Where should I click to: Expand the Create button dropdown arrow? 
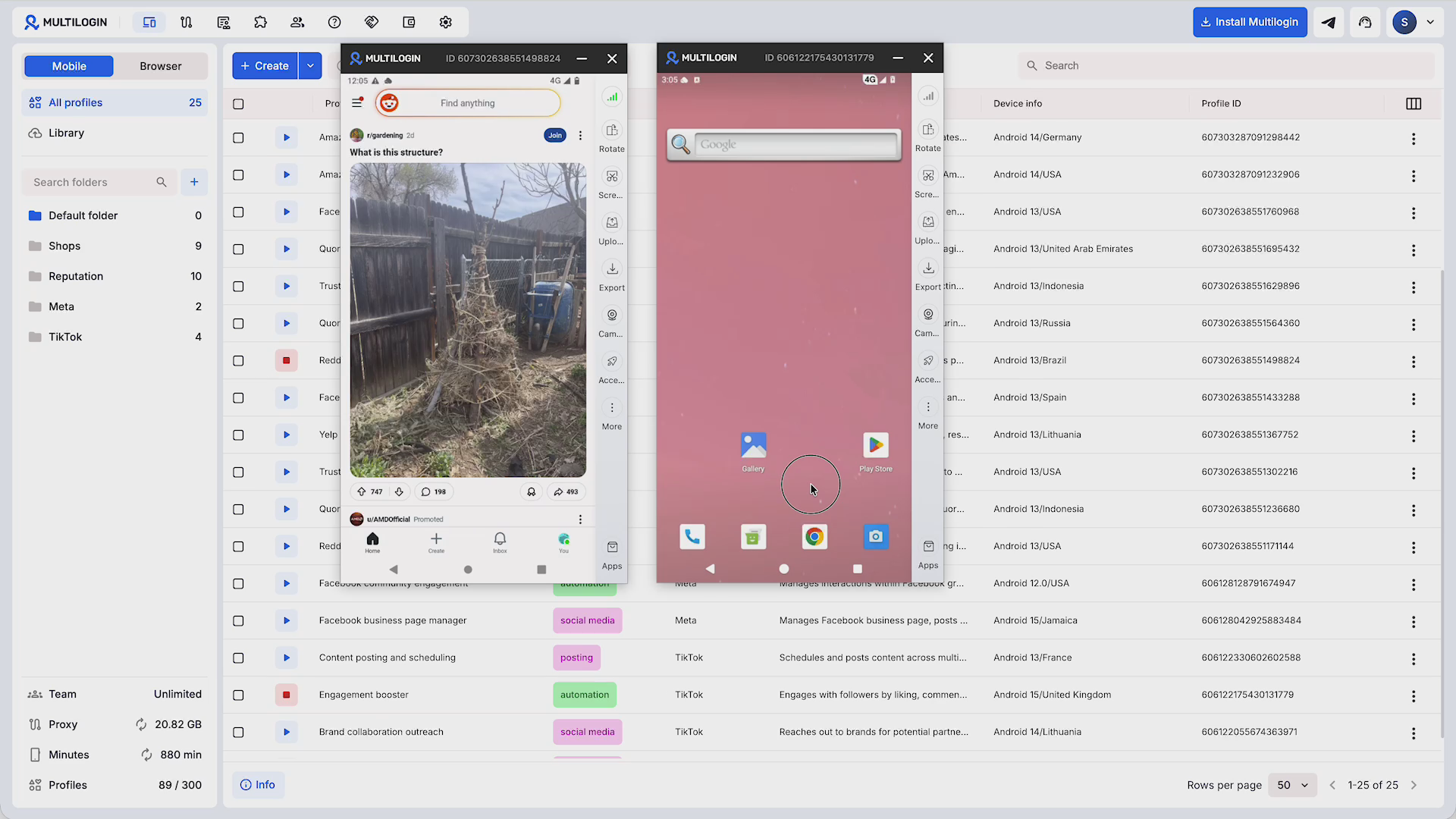tap(310, 66)
